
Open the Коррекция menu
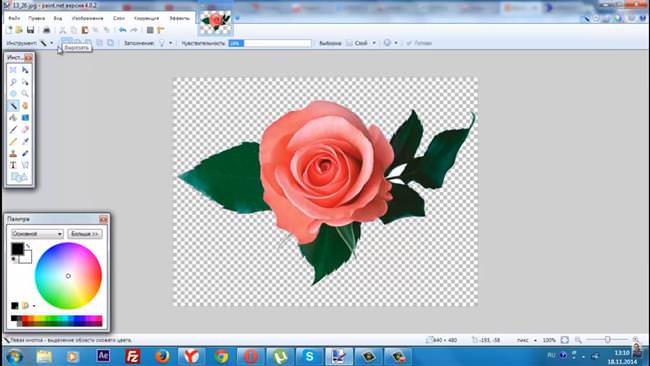tap(146, 18)
